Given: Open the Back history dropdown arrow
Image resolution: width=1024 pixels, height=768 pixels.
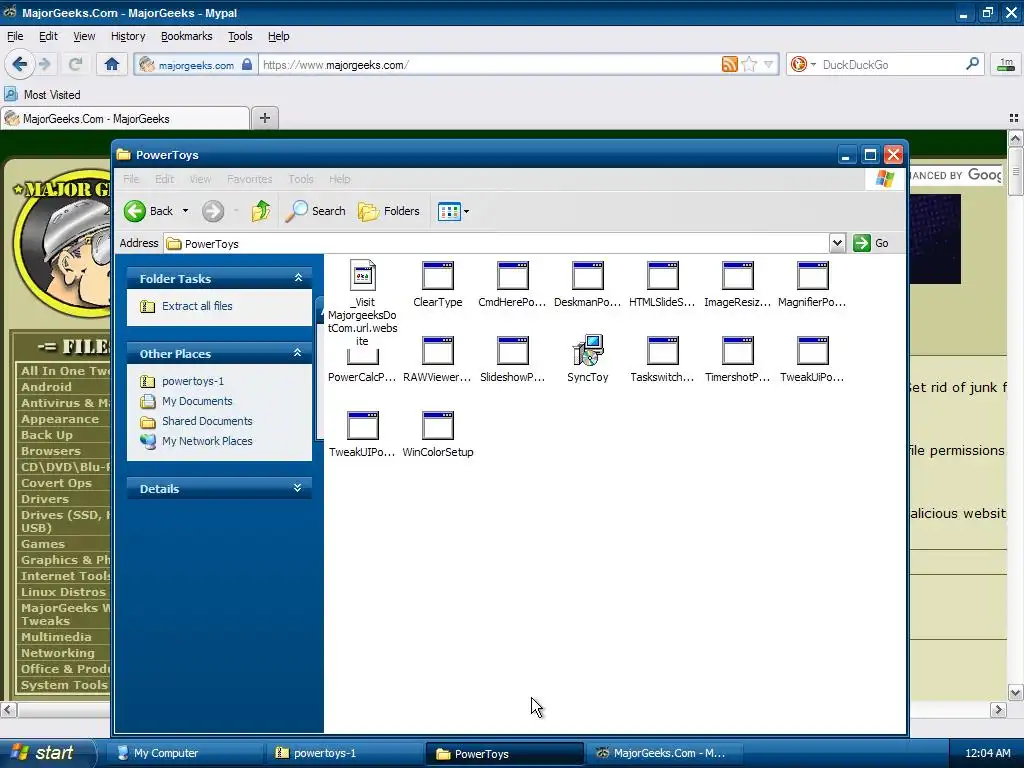Looking at the screenshot, I should pos(185,211).
